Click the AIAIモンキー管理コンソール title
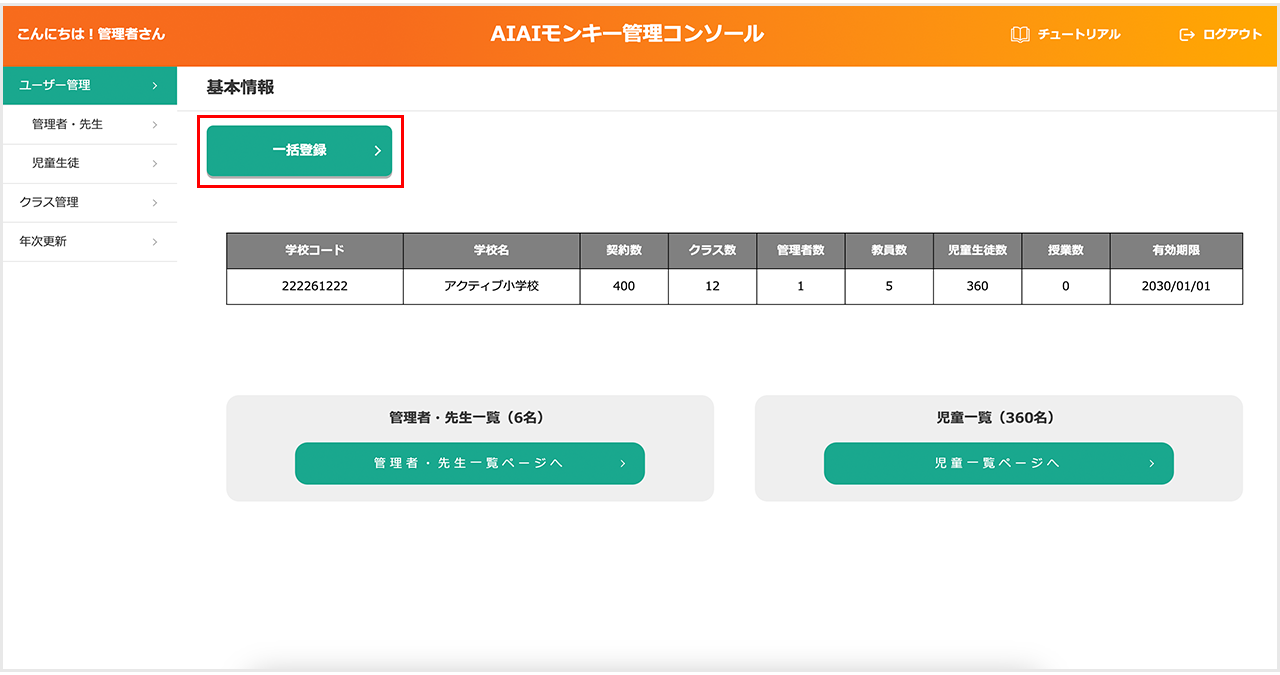Image resolution: width=1280 pixels, height=675 pixels. [x=627, y=33]
